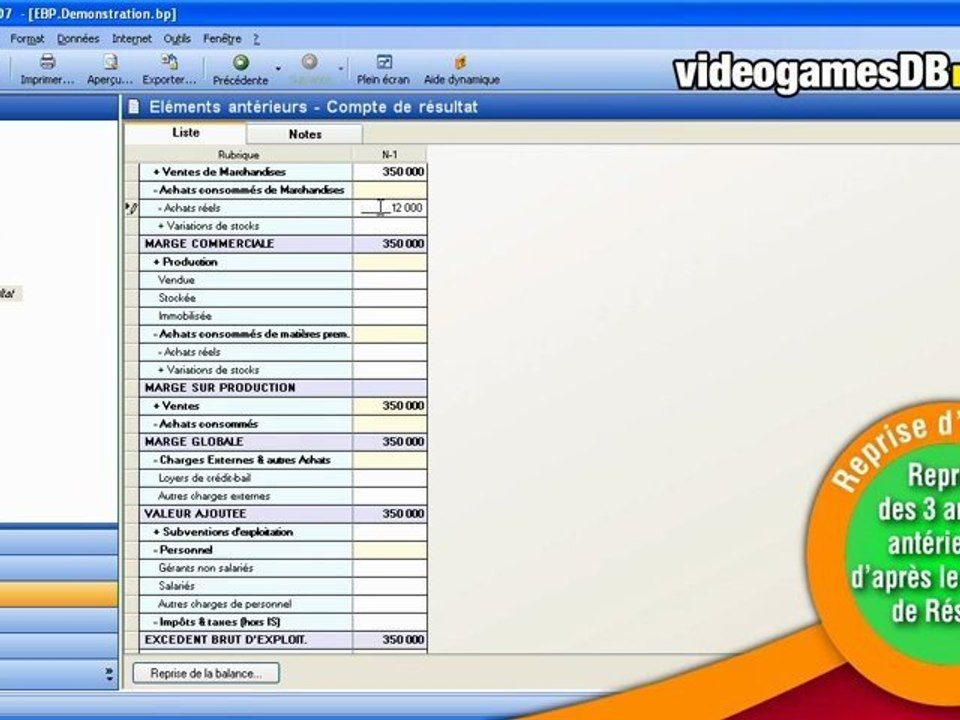960x720 pixels.
Task: Open the Aperçu preview icon
Action: 110,62
